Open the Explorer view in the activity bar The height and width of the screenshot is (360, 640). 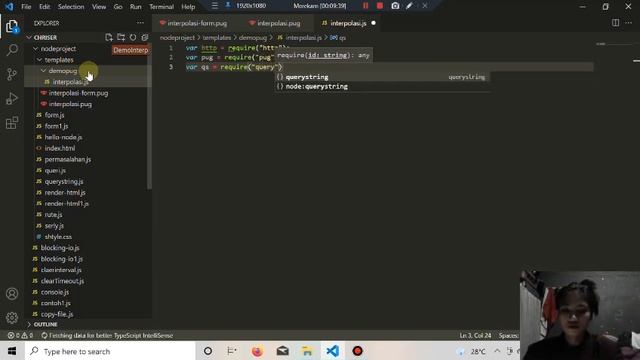pos(12,27)
